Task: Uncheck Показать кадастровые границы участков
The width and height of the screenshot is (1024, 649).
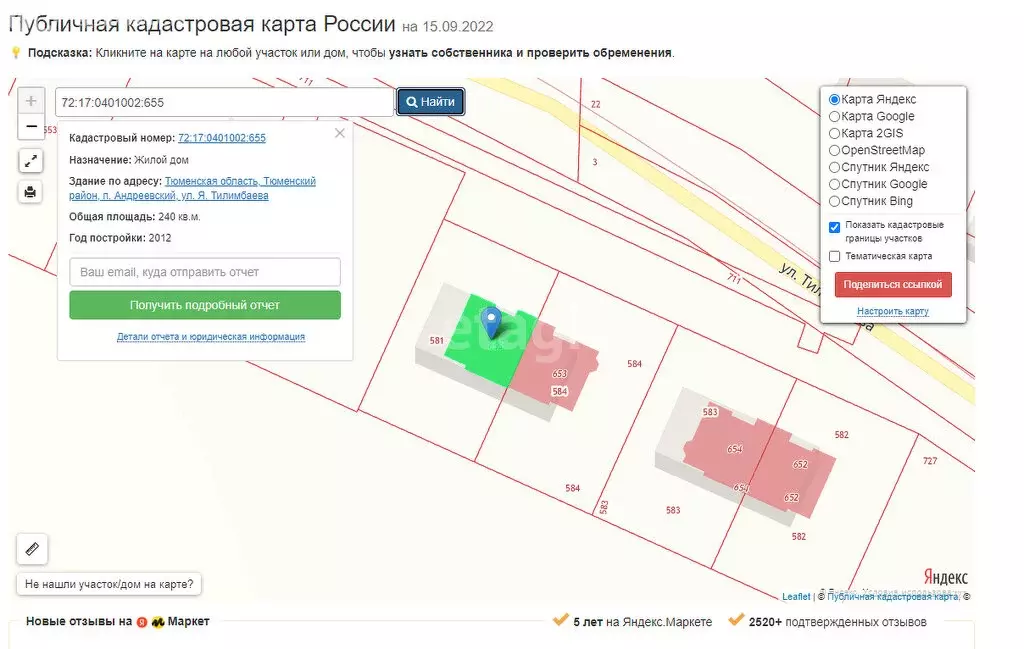Action: click(835, 227)
